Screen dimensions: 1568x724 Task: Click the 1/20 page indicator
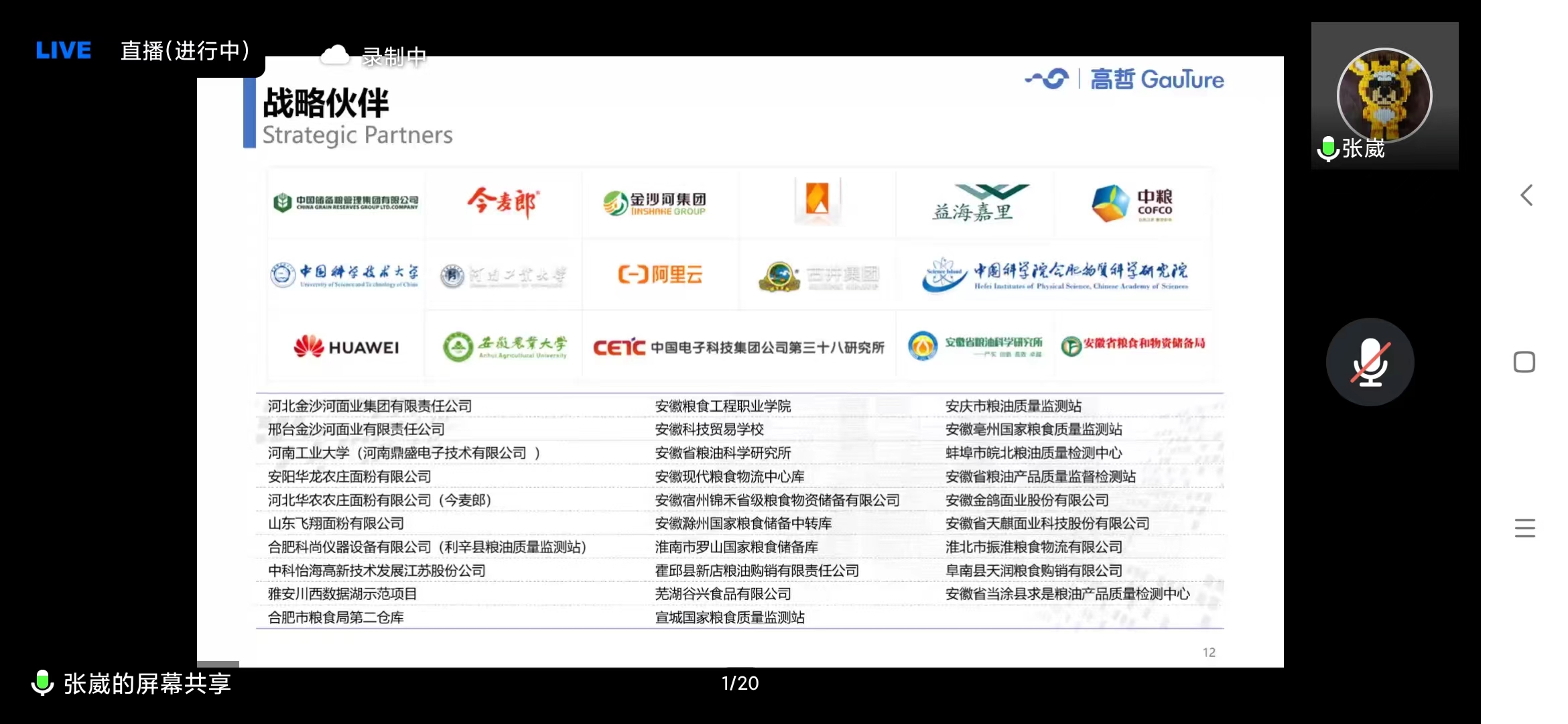pos(740,683)
